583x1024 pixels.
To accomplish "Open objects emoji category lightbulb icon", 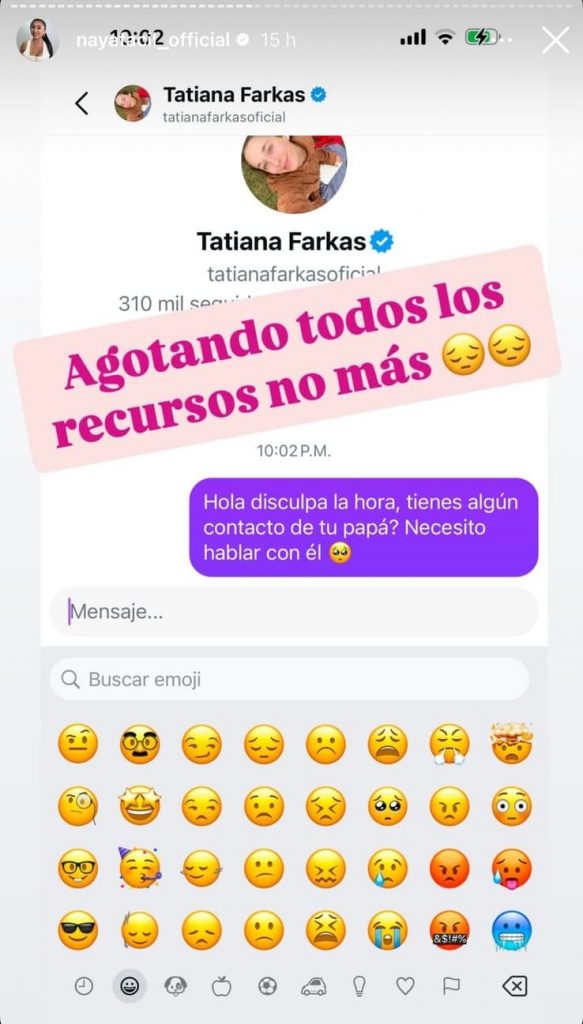I will point(360,986).
